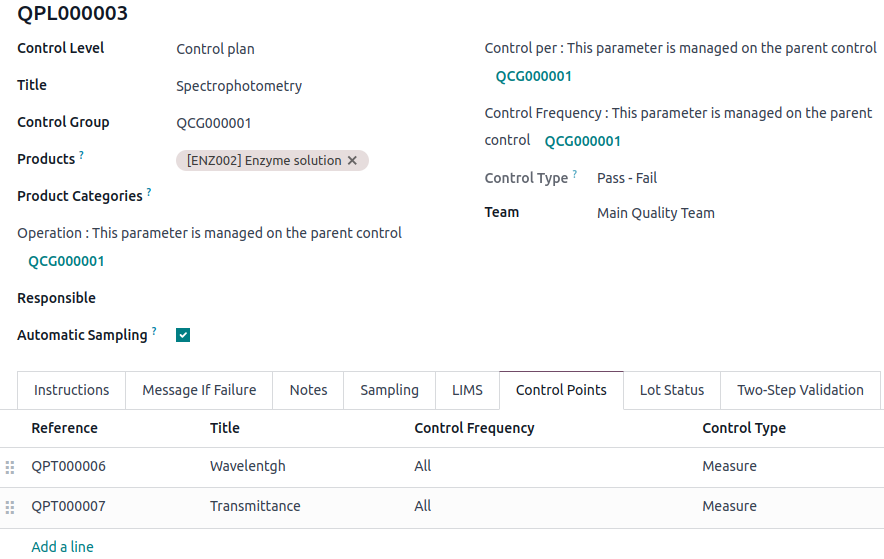Show help tooltip for Product Categories

tap(149, 192)
